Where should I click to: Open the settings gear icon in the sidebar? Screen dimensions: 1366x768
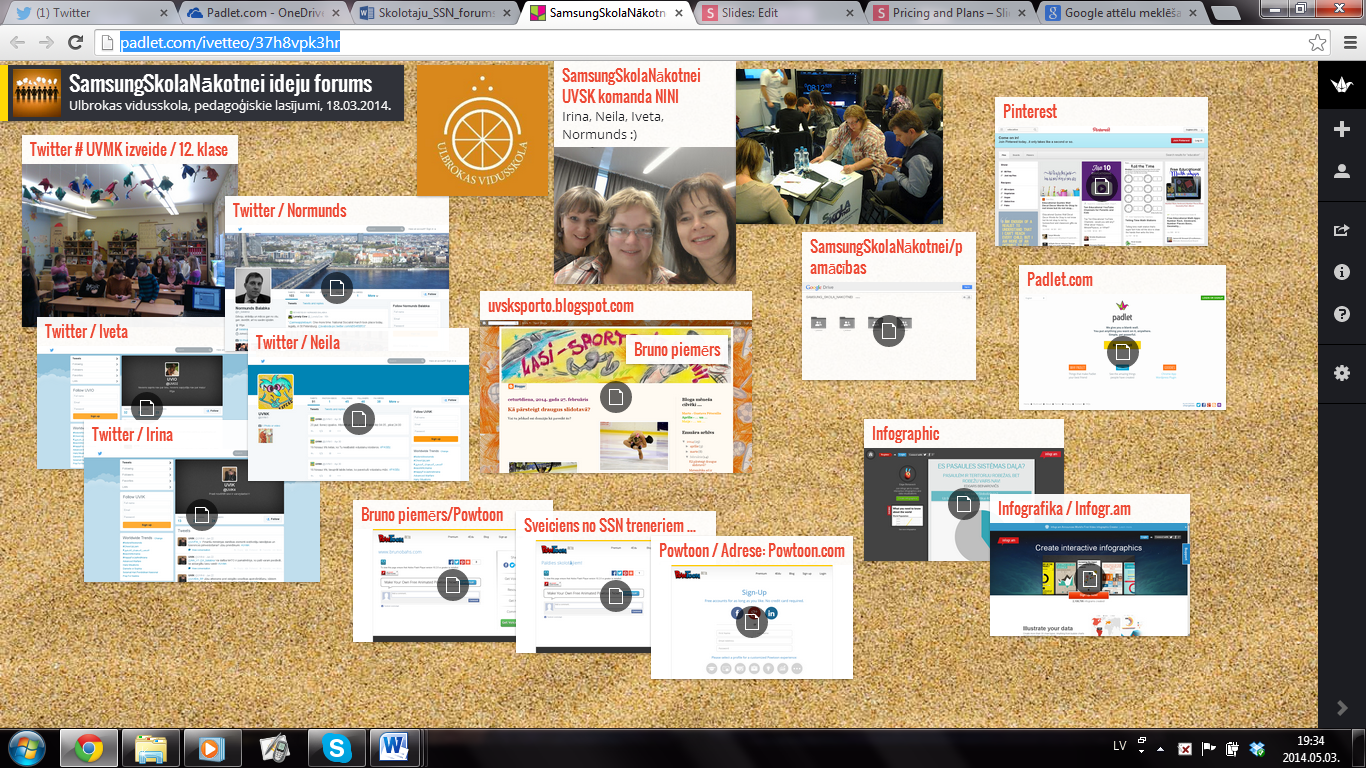pos(1342,372)
